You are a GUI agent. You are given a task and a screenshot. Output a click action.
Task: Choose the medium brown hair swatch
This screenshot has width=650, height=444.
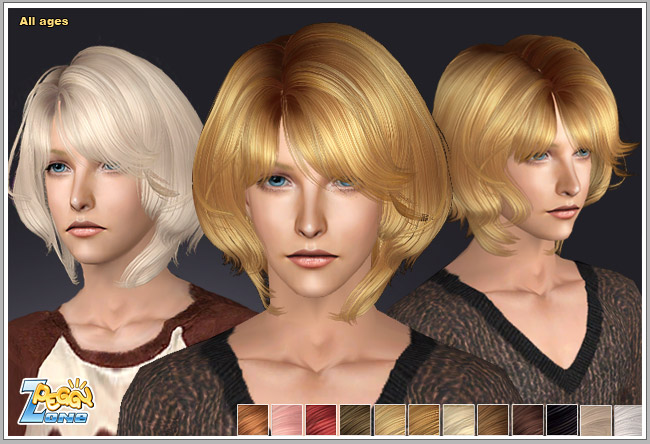click(x=493, y=420)
